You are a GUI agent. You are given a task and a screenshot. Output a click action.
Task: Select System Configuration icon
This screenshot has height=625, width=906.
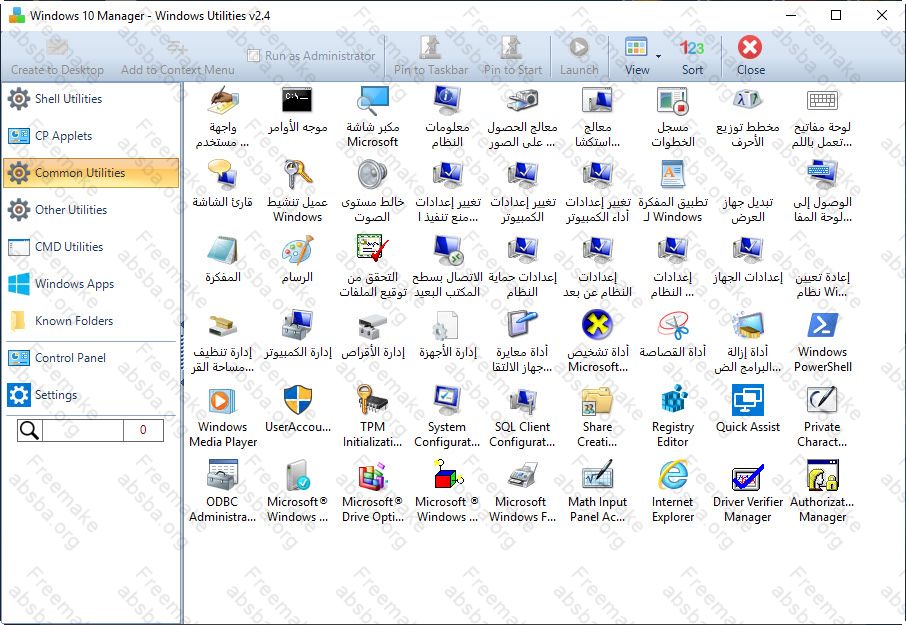447,400
